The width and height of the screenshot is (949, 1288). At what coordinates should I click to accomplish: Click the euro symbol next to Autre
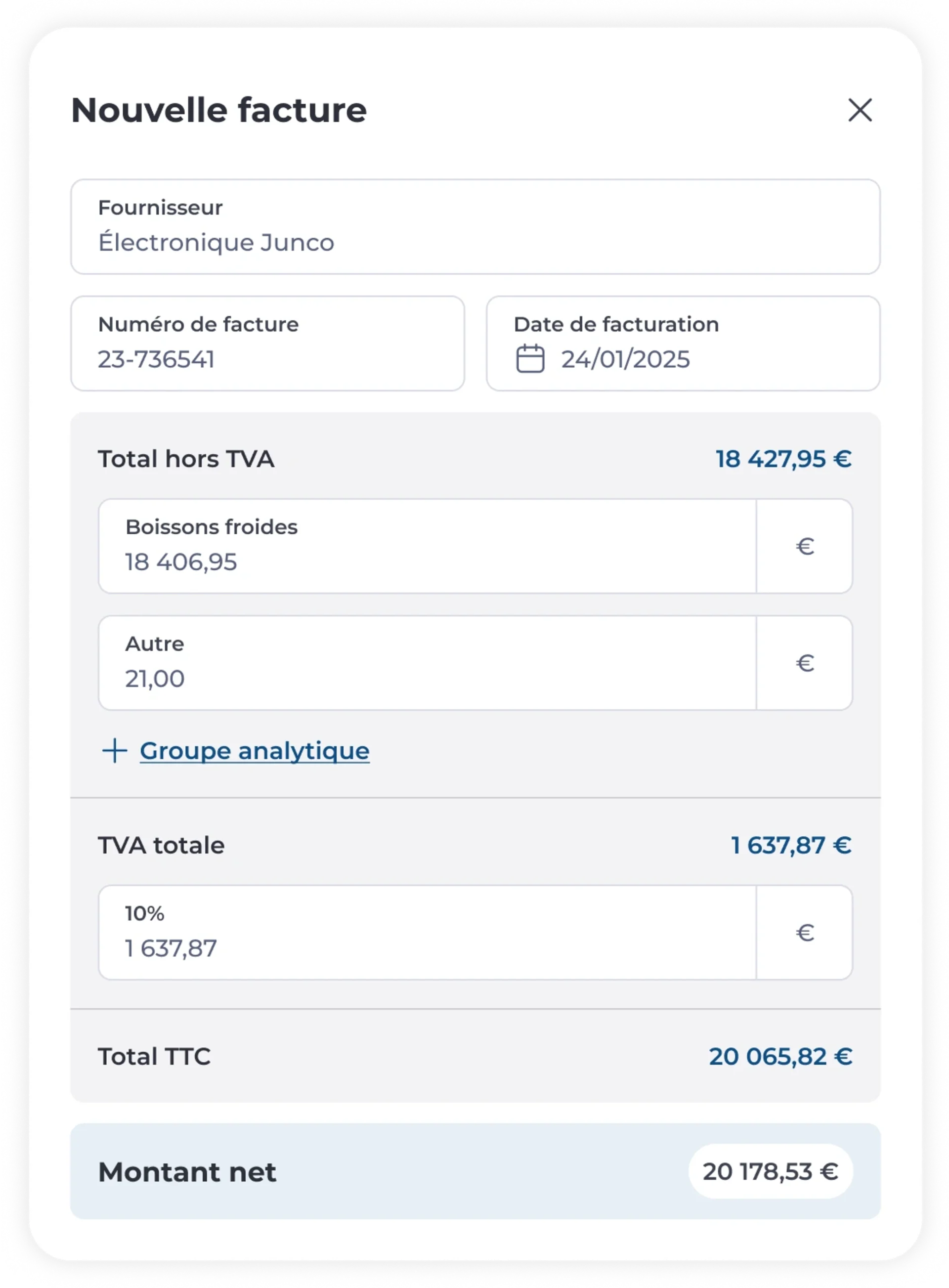[x=805, y=663]
